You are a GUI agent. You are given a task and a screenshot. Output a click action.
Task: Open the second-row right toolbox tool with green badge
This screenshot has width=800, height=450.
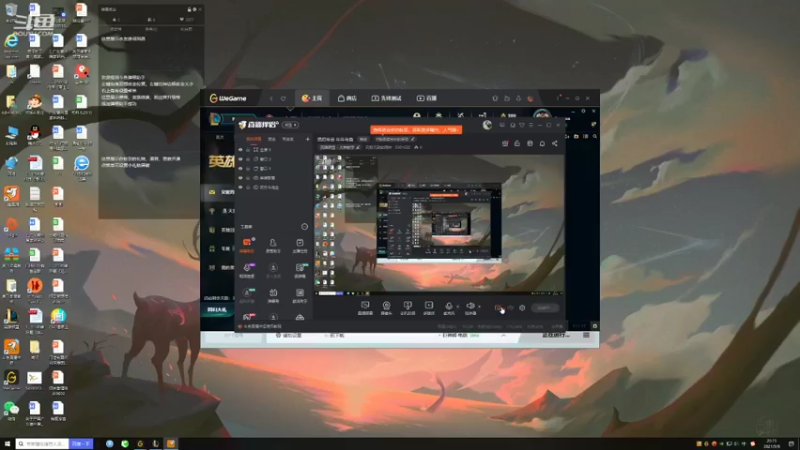[299, 270]
